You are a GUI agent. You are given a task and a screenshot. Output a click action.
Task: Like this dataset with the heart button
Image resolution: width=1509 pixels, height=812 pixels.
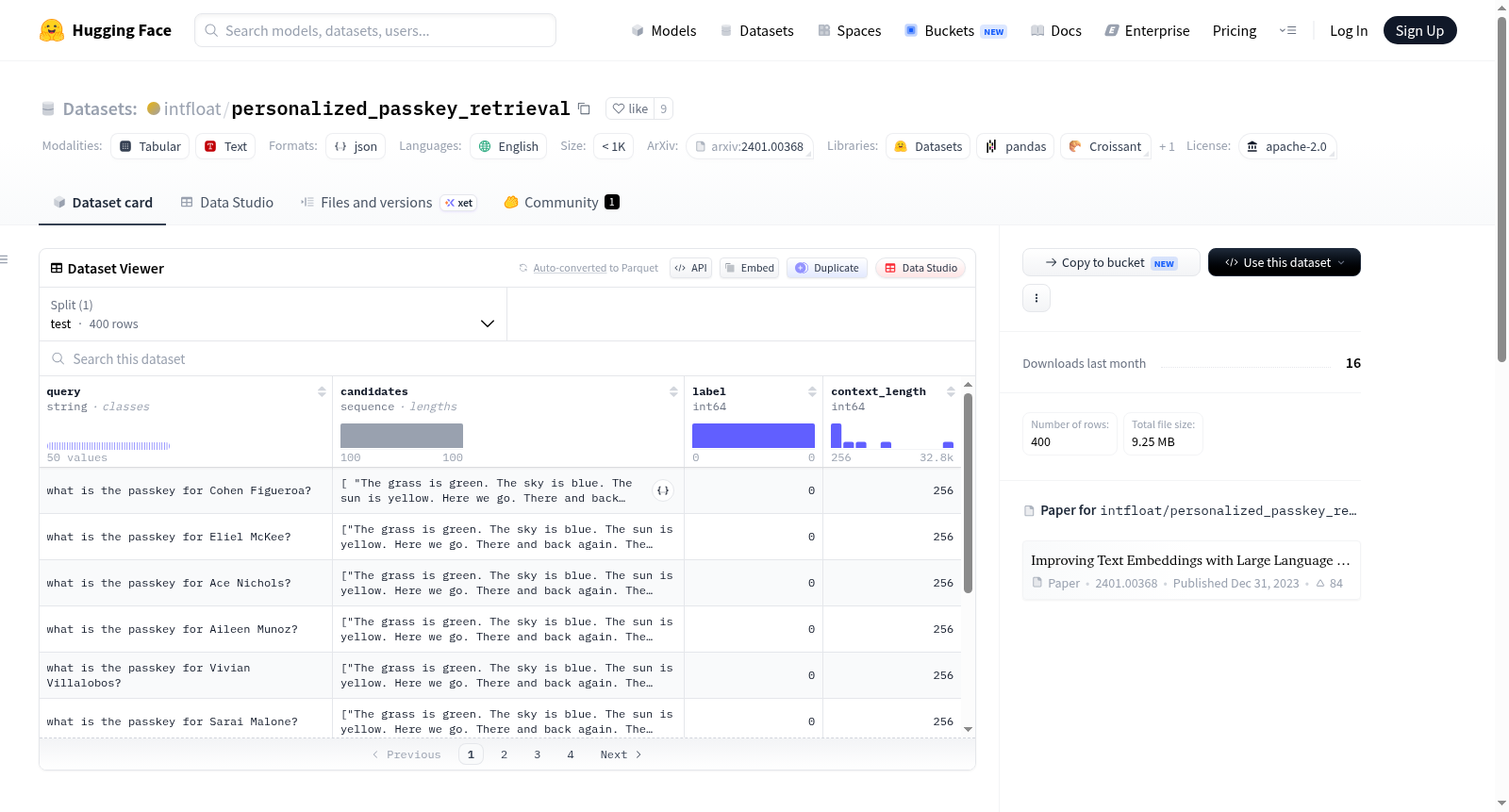(630, 108)
